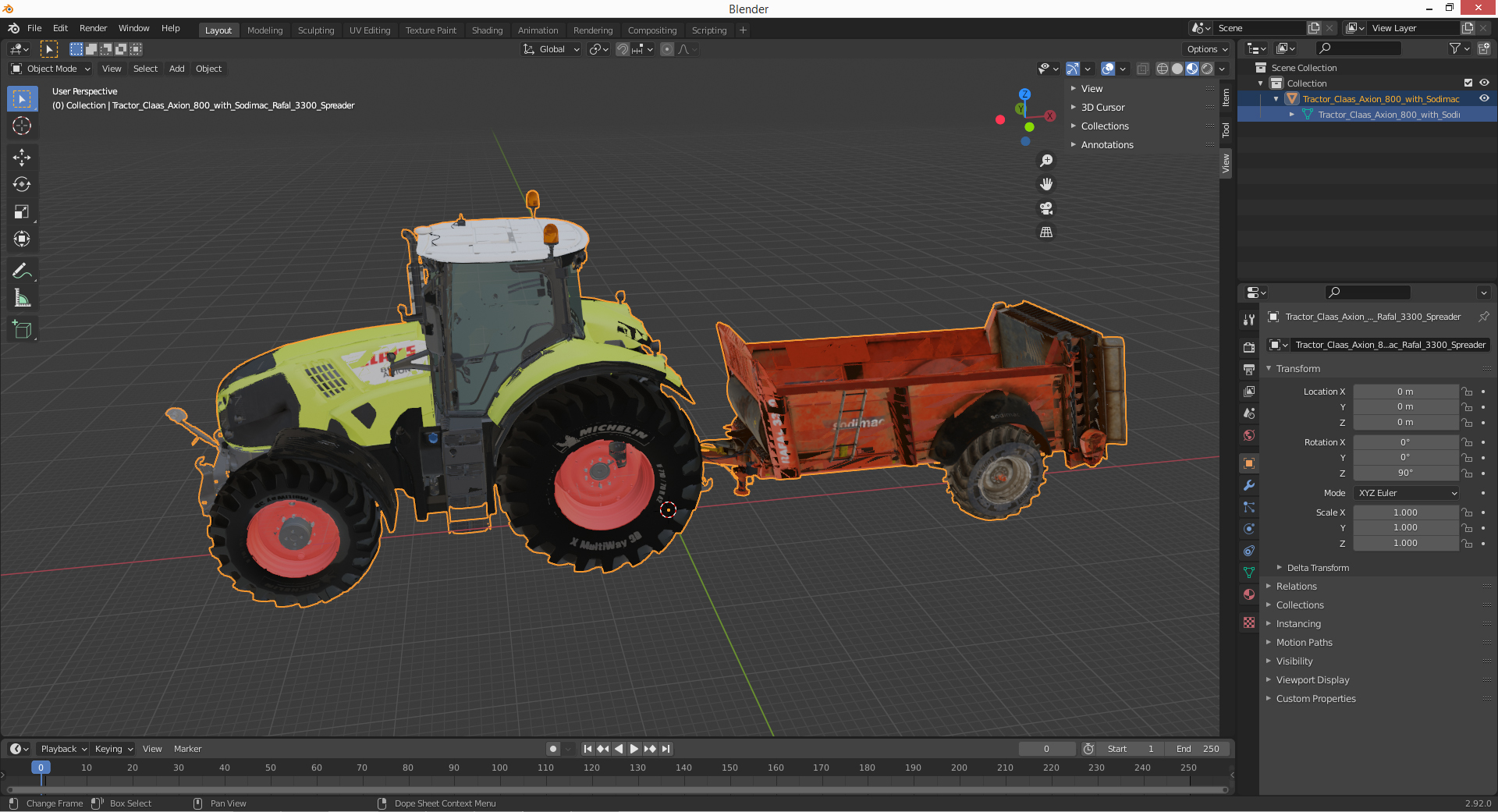Click the zoom view magnifier icon
This screenshot has height=812, width=1498.
coord(1046,161)
